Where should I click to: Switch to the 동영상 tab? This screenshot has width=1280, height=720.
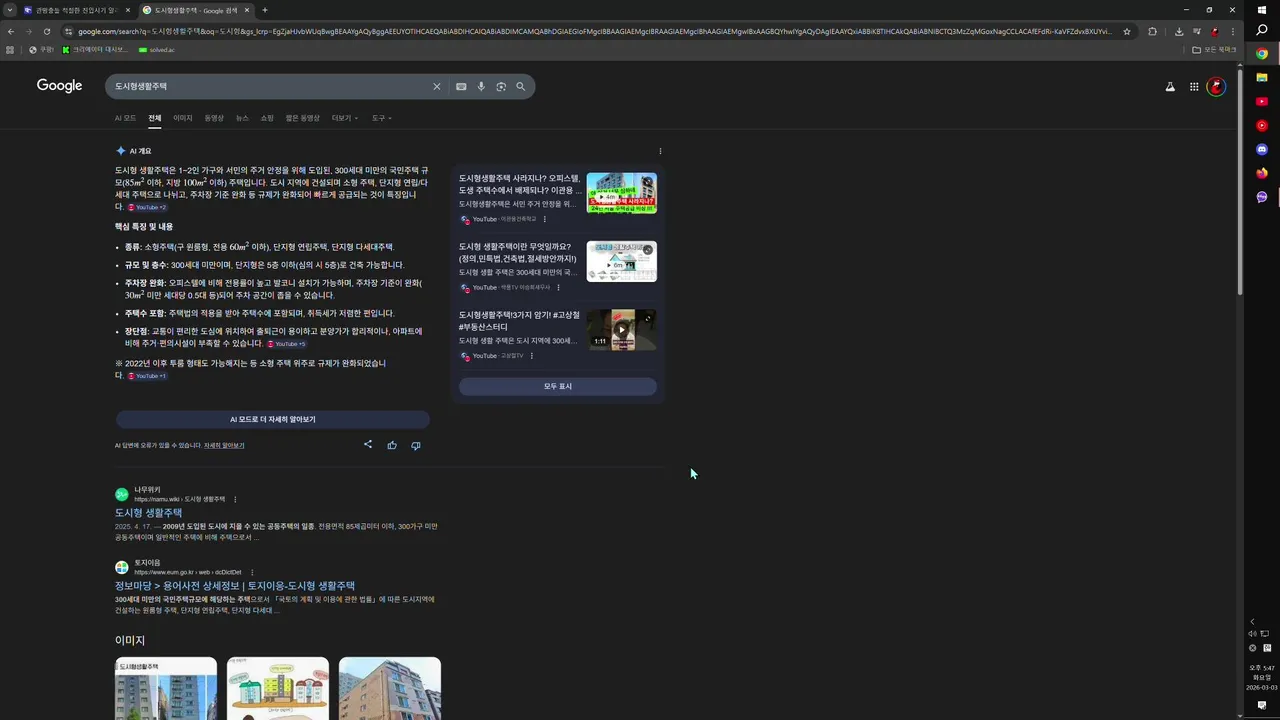(x=214, y=118)
